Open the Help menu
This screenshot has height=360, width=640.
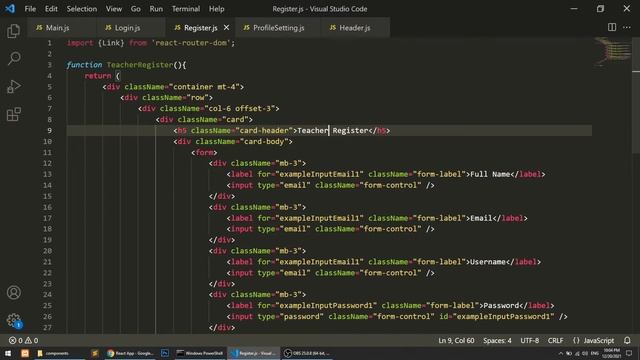(x=217, y=9)
